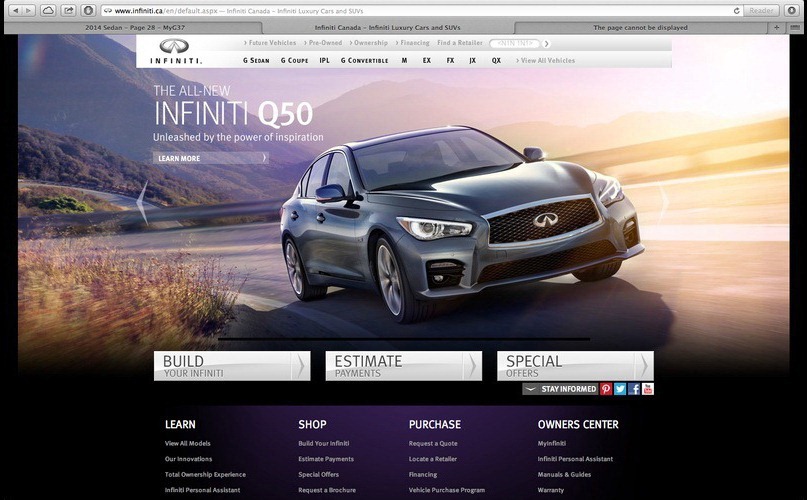Toggle Safari's Reader button
807x500 pixels.
pos(761,10)
